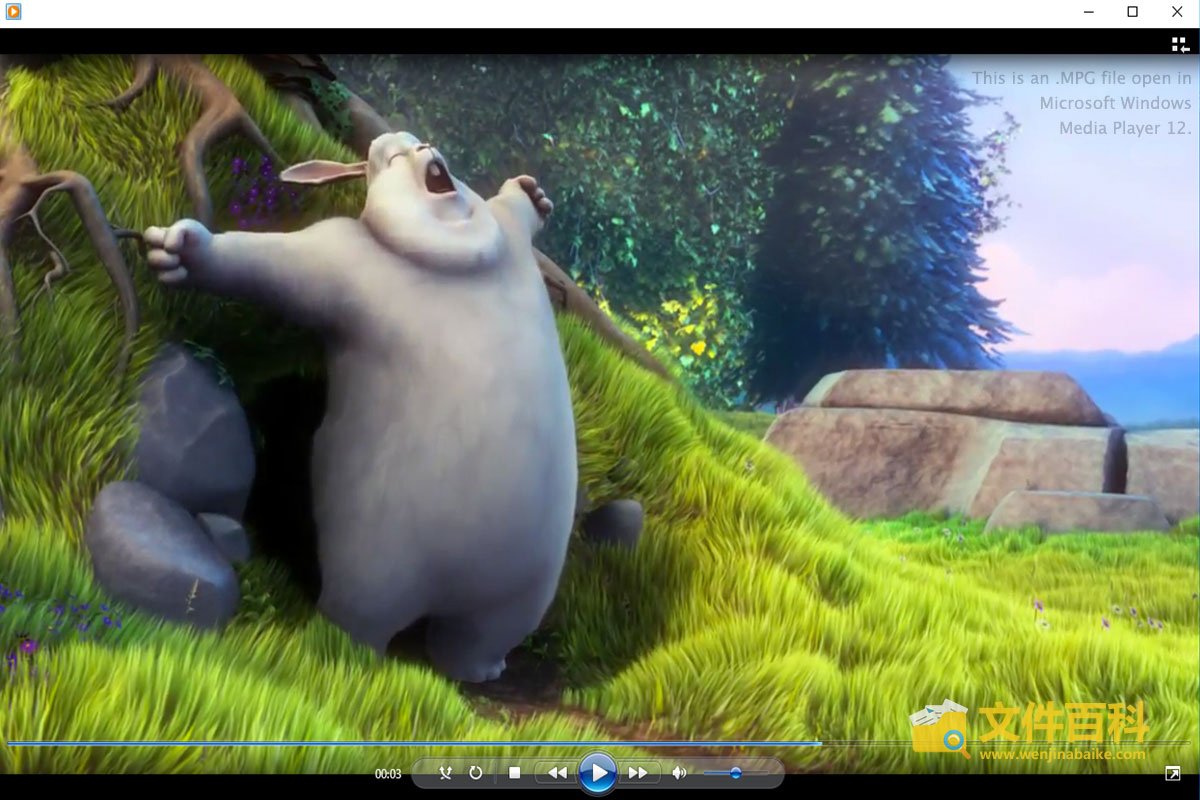Switch to Library view icon
1200x800 pixels.
1180,44
